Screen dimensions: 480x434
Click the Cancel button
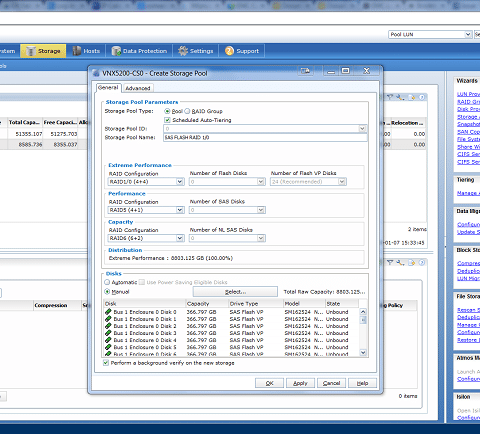click(x=331, y=383)
